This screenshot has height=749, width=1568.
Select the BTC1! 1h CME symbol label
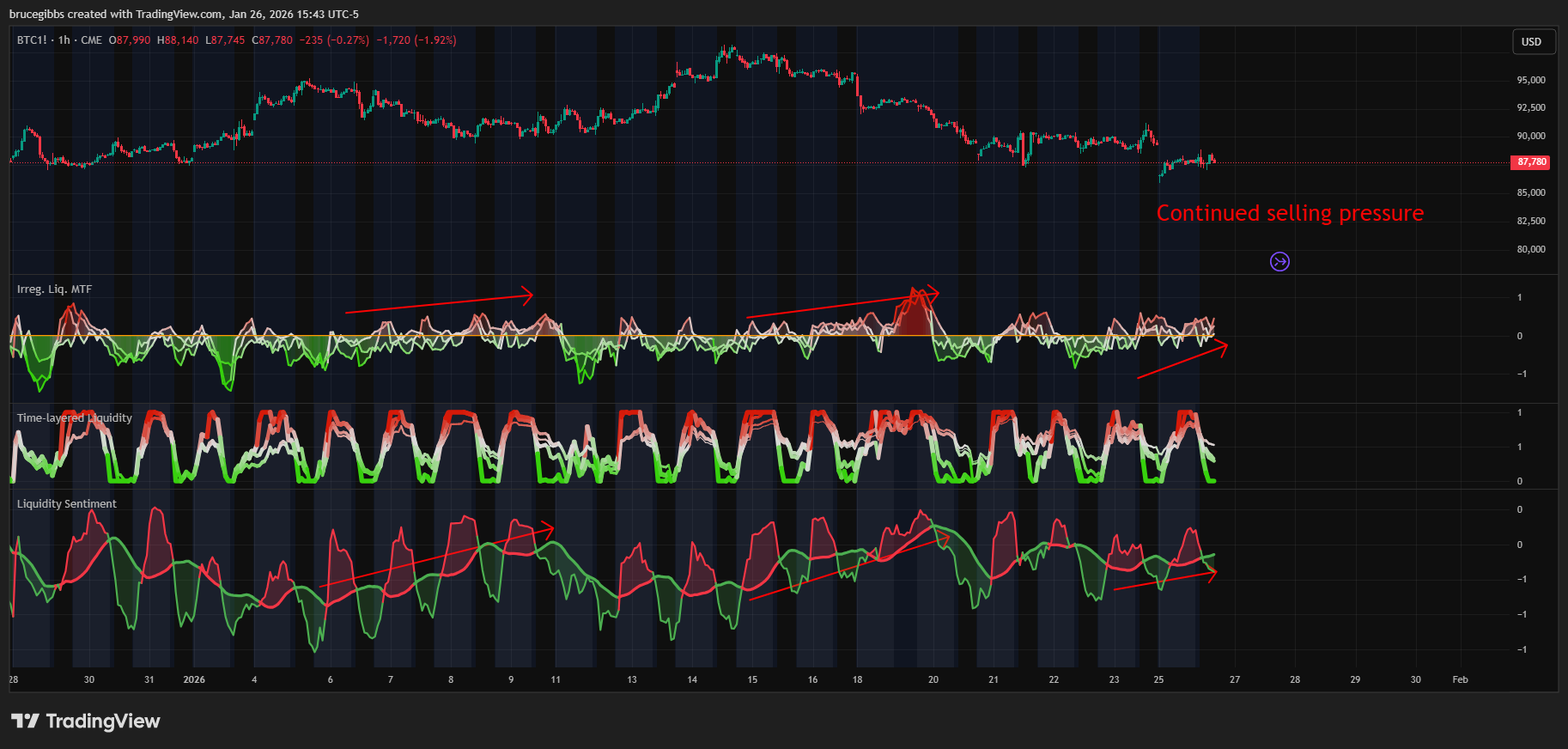58,40
